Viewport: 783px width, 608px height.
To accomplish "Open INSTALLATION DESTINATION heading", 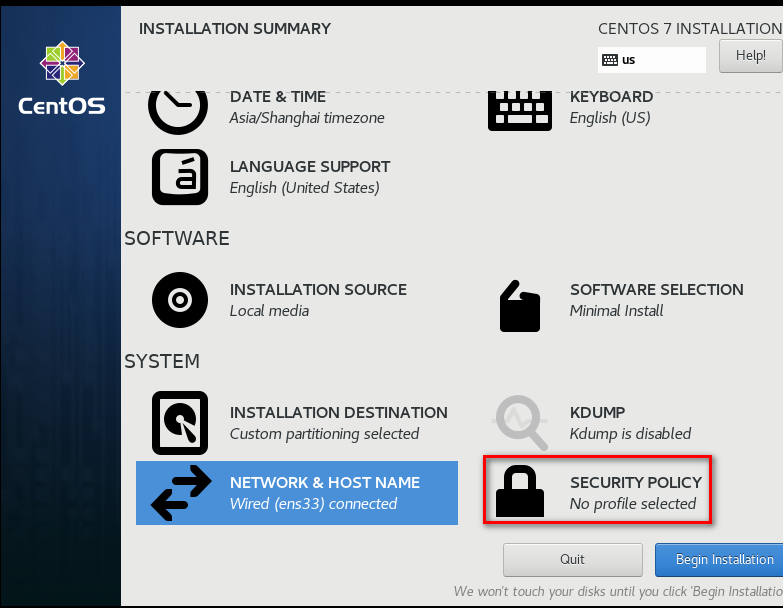I will (x=339, y=412).
